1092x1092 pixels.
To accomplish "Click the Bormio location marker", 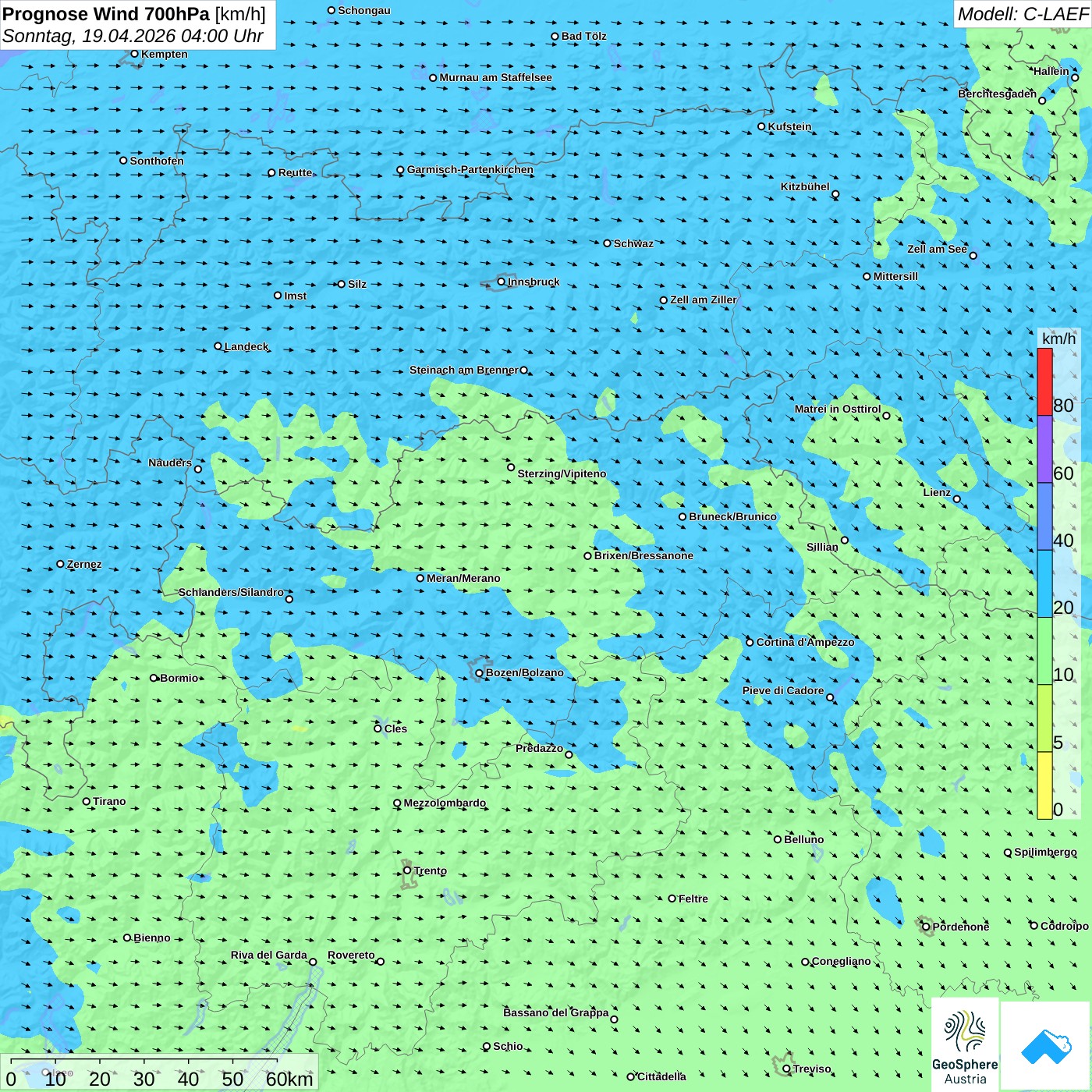I will [154, 678].
